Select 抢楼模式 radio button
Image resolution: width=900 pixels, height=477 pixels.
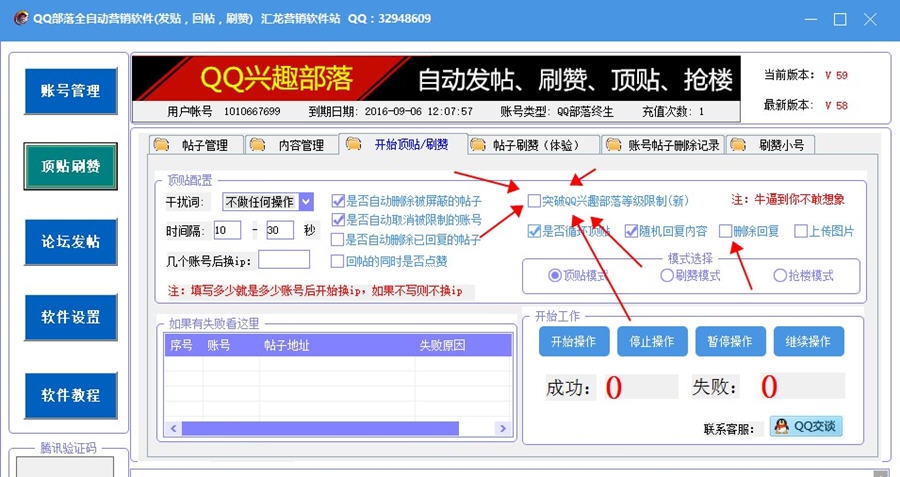click(x=779, y=276)
